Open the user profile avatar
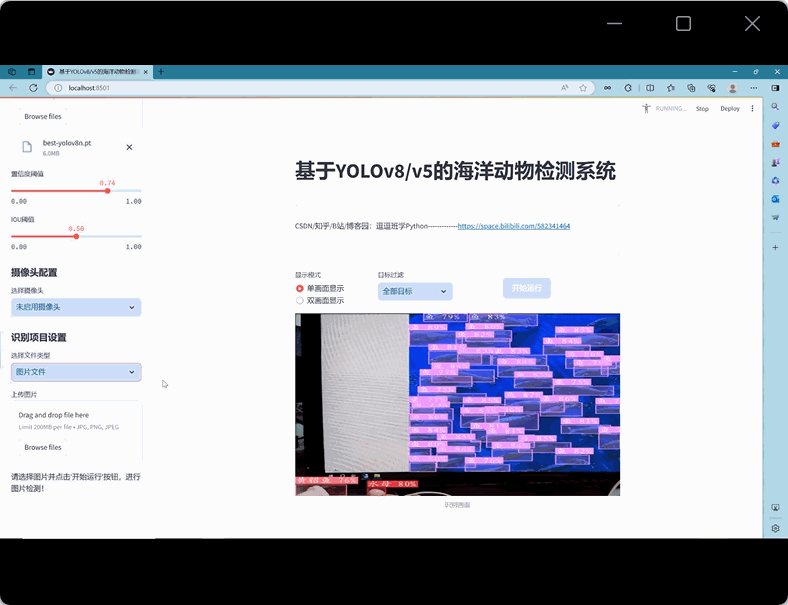The height and width of the screenshot is (605, 788). [733, 88]
